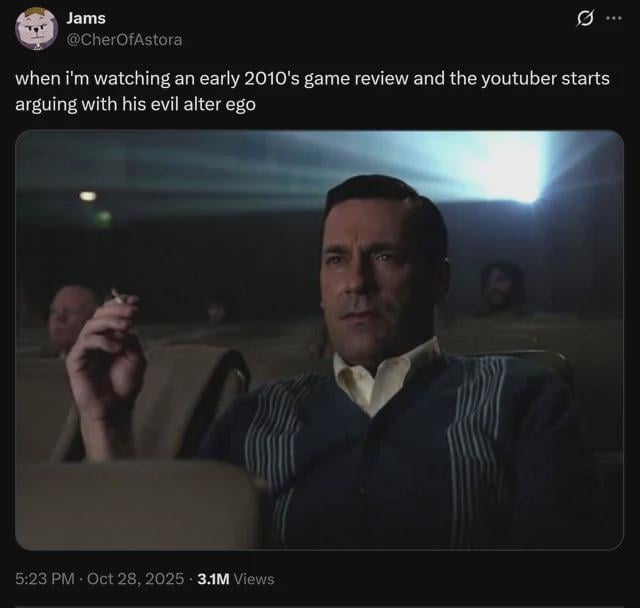Screen dimensions: 640x608
Task: Click the Views label
Action: click(x=254, y=578)
